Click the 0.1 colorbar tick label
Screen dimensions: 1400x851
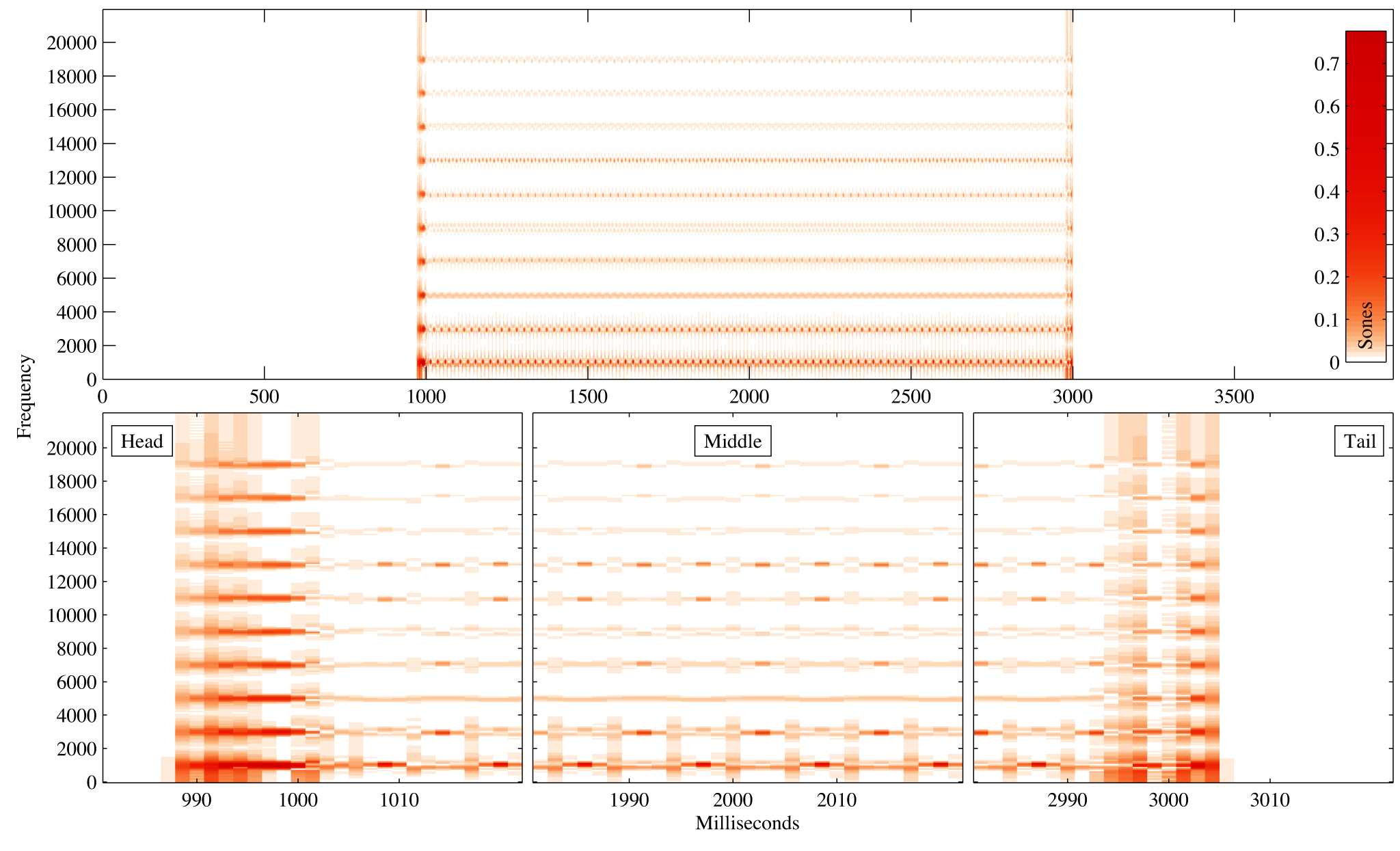point(1326,320)
